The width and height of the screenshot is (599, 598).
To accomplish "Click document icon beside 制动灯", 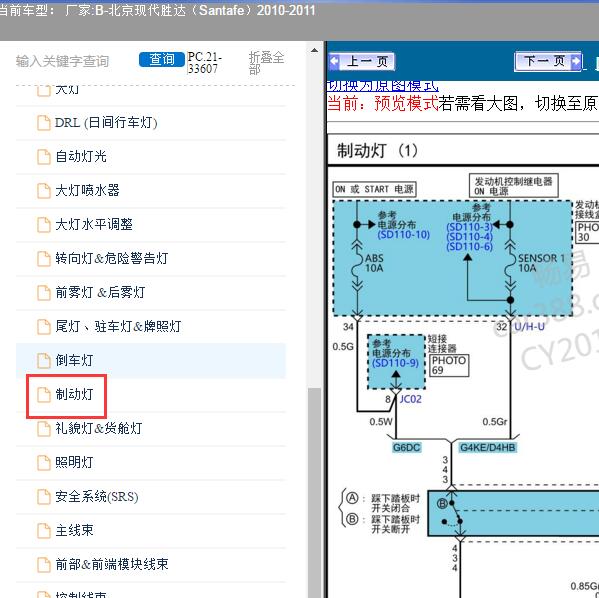I will point(44,395).
